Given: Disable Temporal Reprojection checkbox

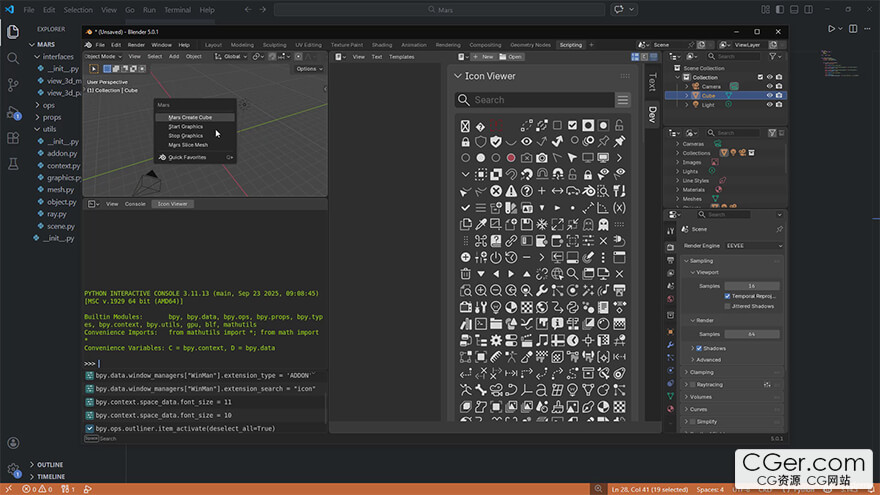Looking at the screenshot, I should click(728, 296).
